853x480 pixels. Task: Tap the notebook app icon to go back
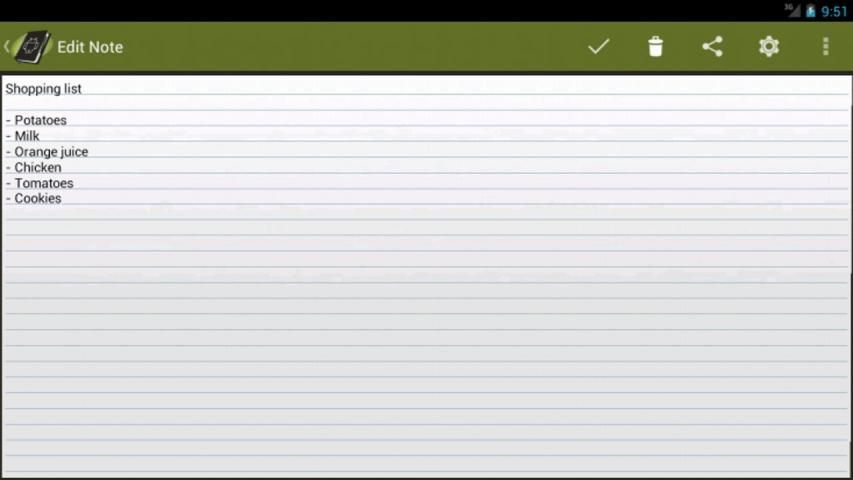[x=32, y=47]
